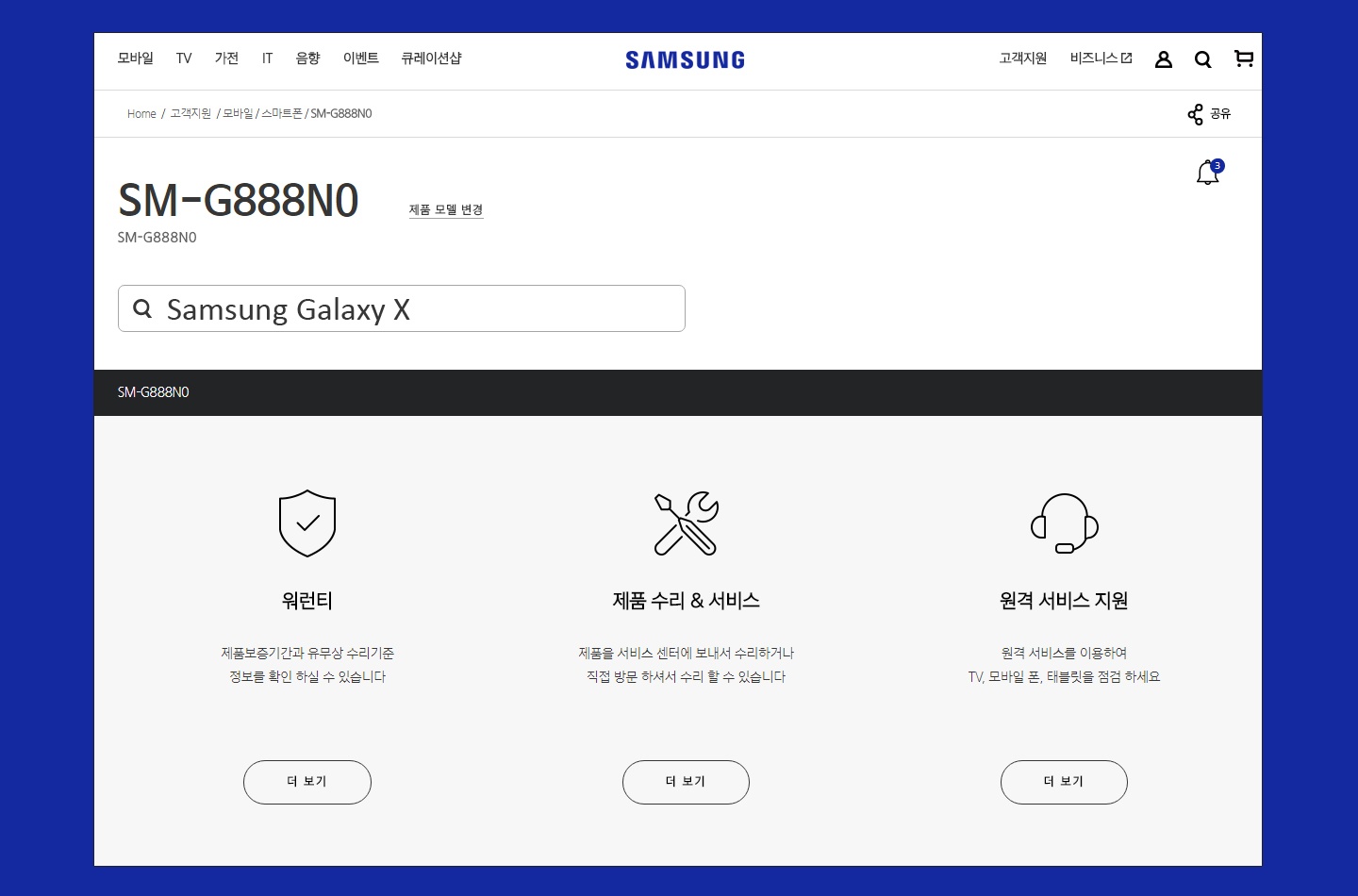
Task: Click the magnifier icon inside search box
Action: (x=142, y=308)
